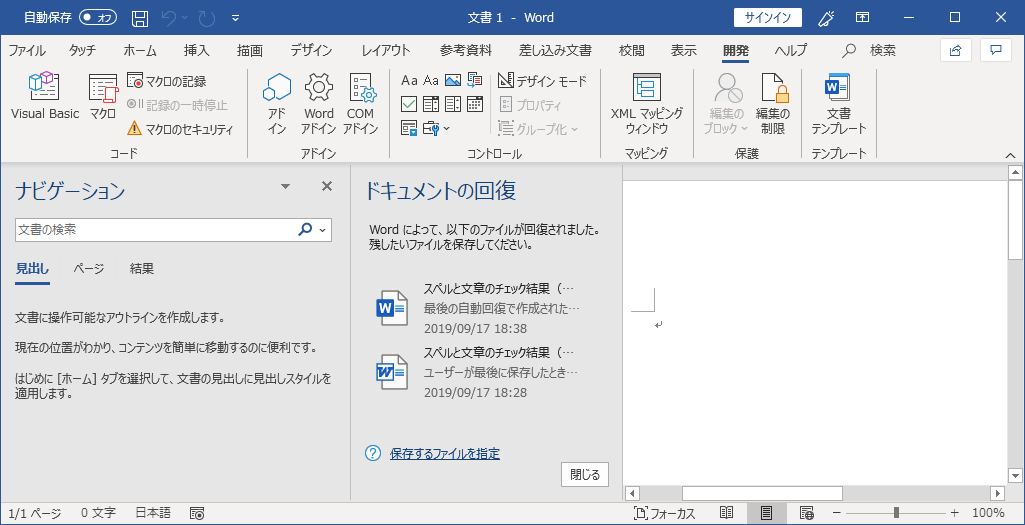The image size is (1025, 525).
Task: Insert a check box content control
Action: point(409,104)
